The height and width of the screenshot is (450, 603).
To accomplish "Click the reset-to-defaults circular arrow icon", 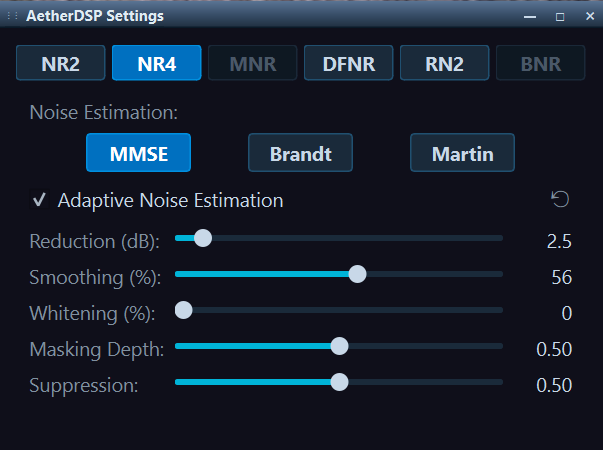I will coord(560,199).
